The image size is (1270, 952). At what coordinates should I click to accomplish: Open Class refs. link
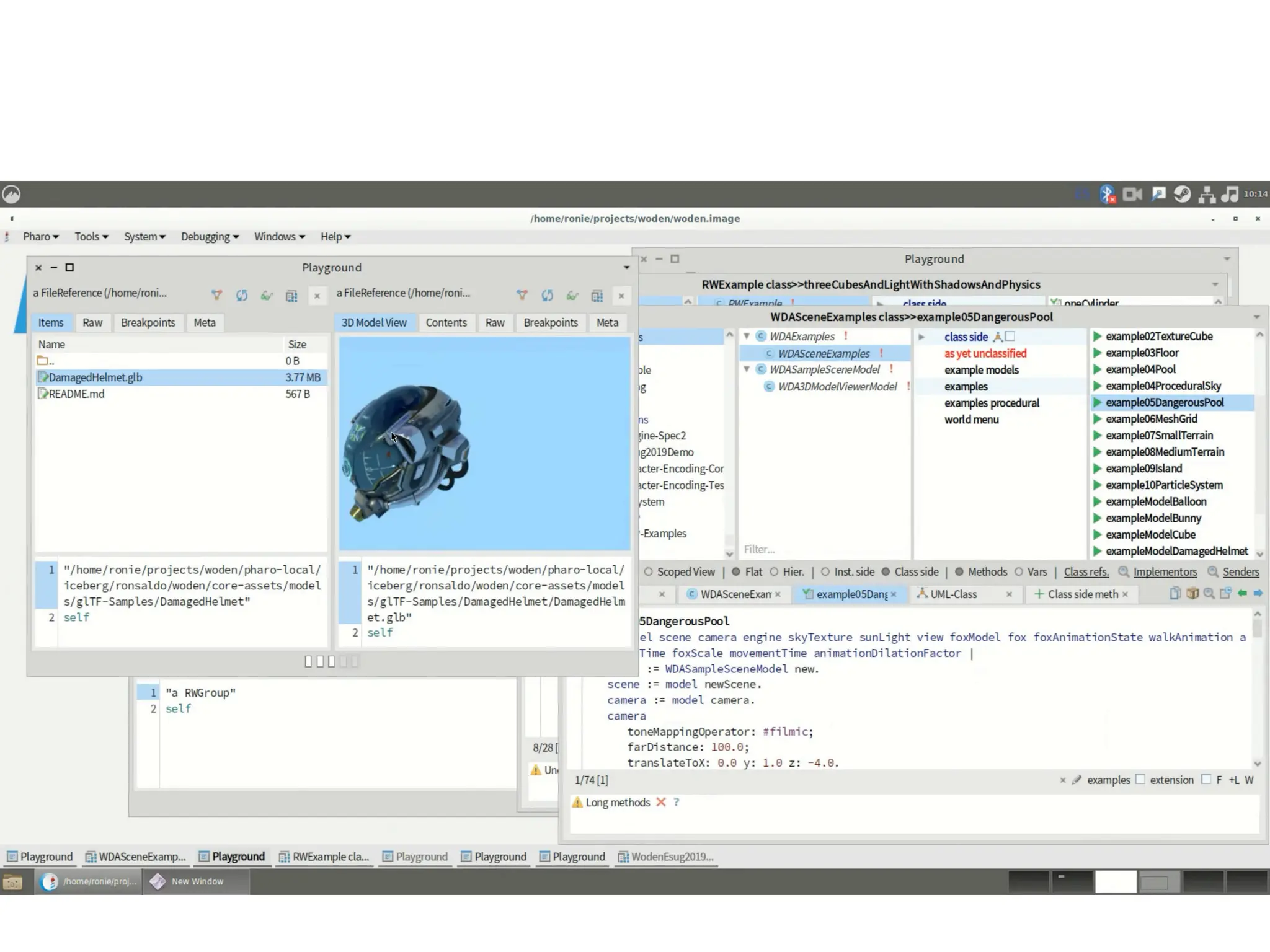(1086, 572)
